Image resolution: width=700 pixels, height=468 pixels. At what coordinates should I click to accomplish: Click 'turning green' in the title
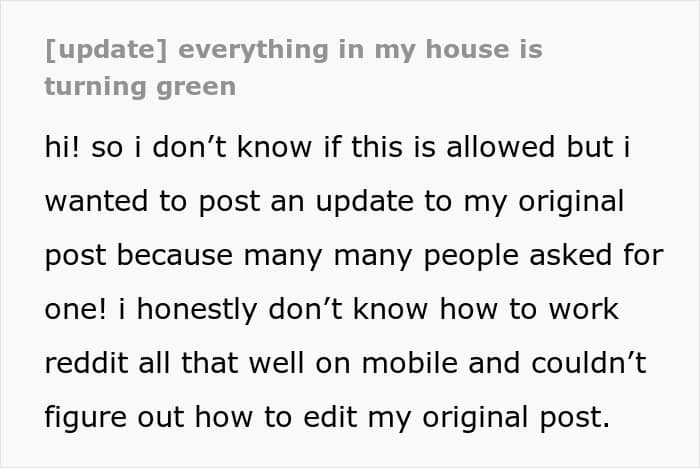tap(140, 87)
